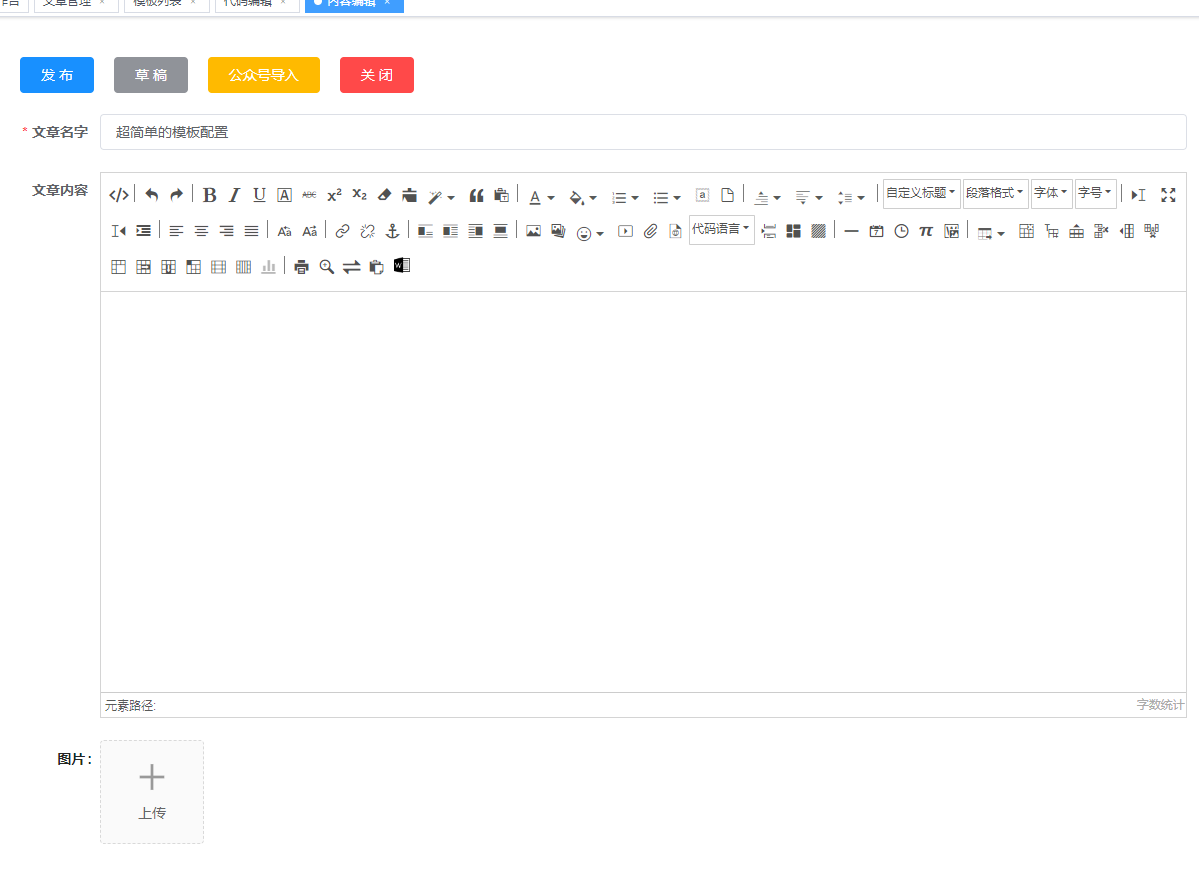Open the 自定义标题 dropdown

click(x=921, y=193)
